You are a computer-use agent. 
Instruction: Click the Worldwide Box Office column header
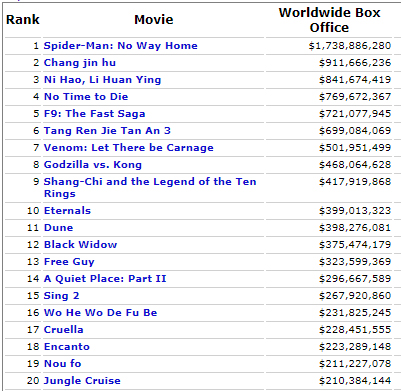[x=329, y=20]
